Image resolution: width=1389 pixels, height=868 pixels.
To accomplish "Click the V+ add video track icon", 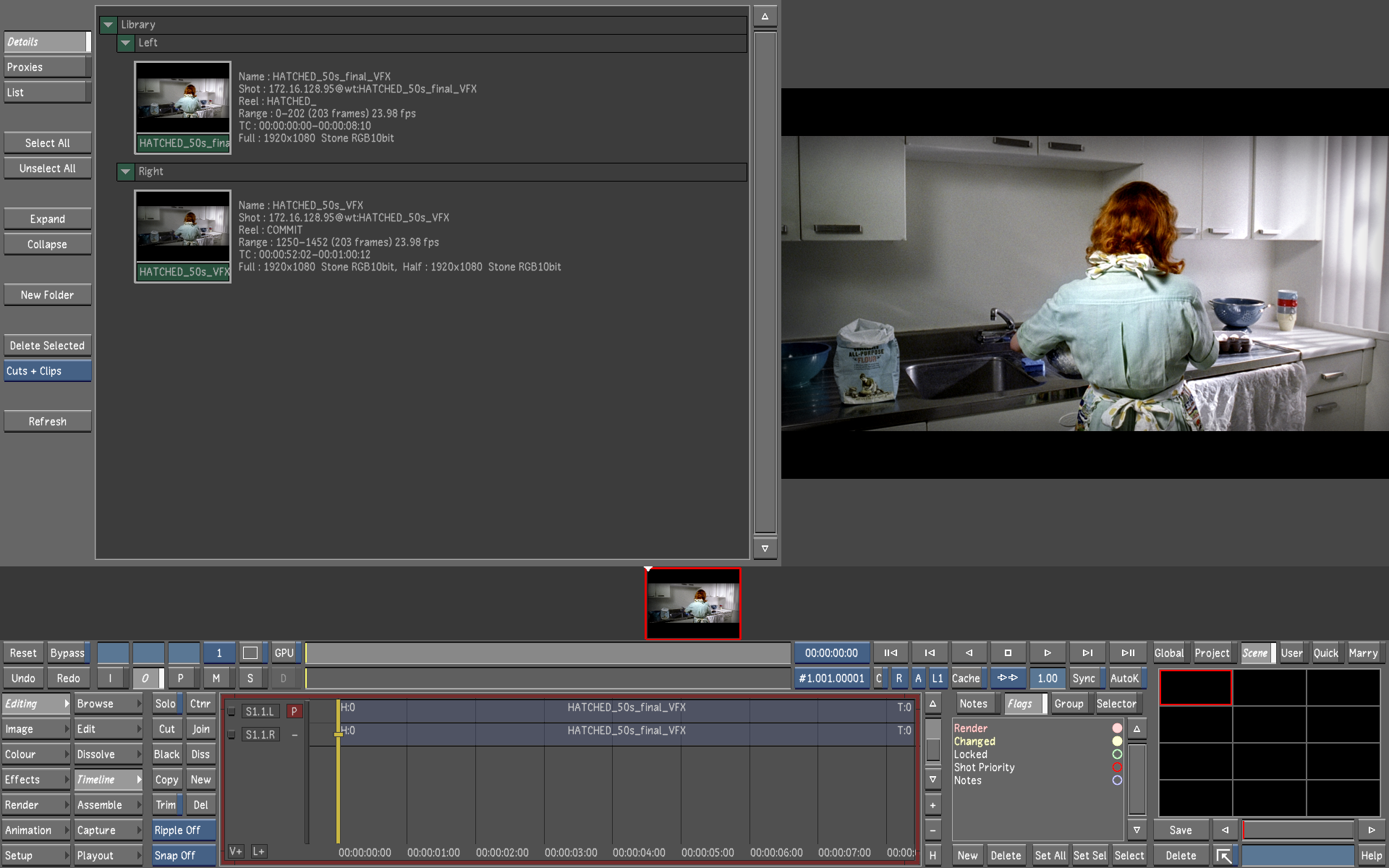I will pyautogui.click(x=235, y=851).
